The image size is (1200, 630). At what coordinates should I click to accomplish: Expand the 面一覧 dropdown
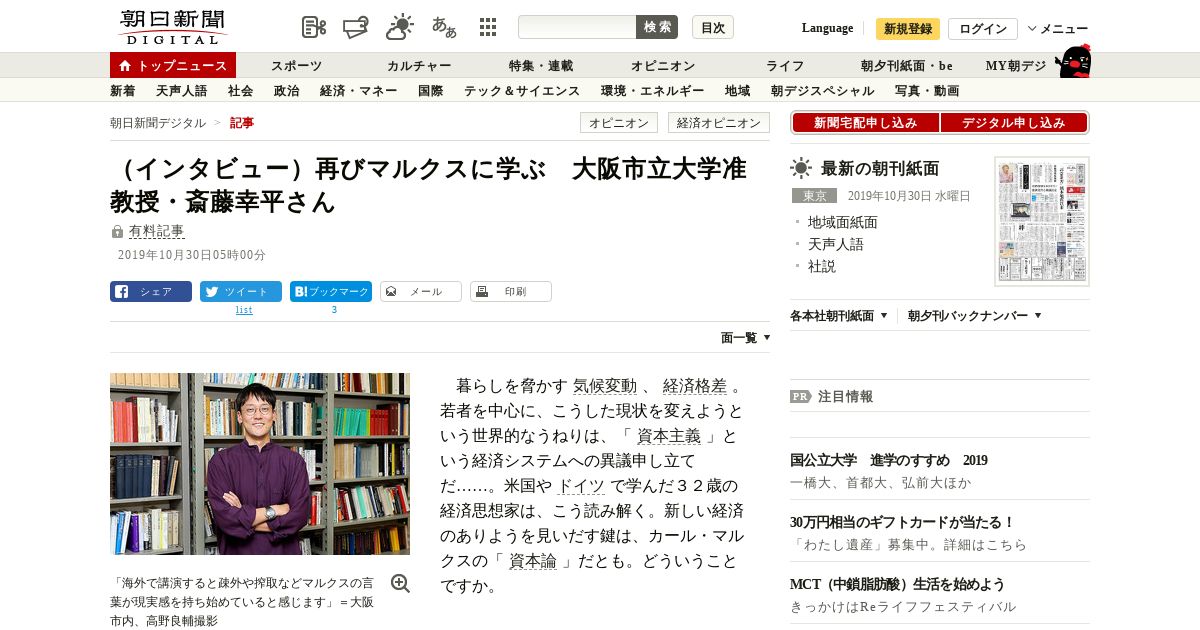745,338
